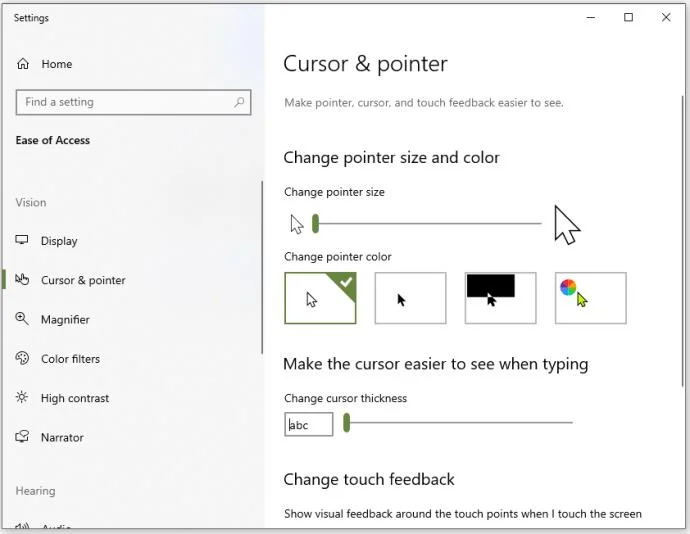This screenshot has width=690, height=534.
Task: Click the Color filters palette icon
Action: click(22, 359)
